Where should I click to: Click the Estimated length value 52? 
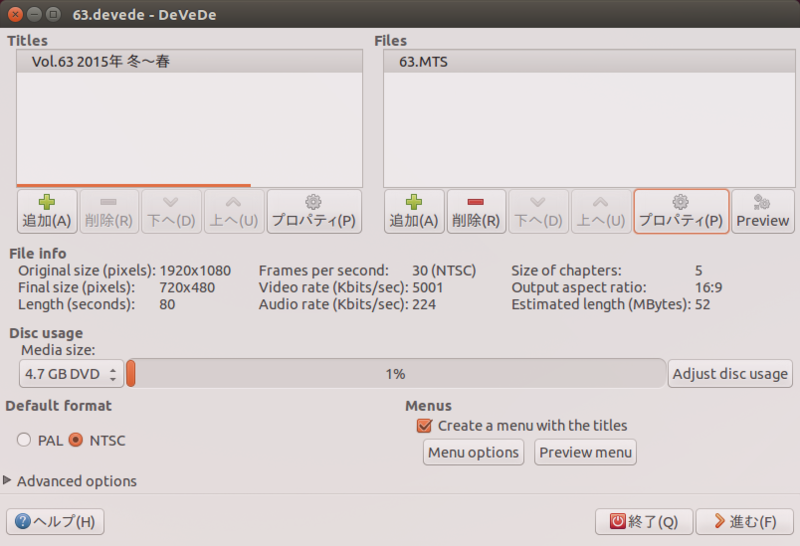tap(702, 304)
